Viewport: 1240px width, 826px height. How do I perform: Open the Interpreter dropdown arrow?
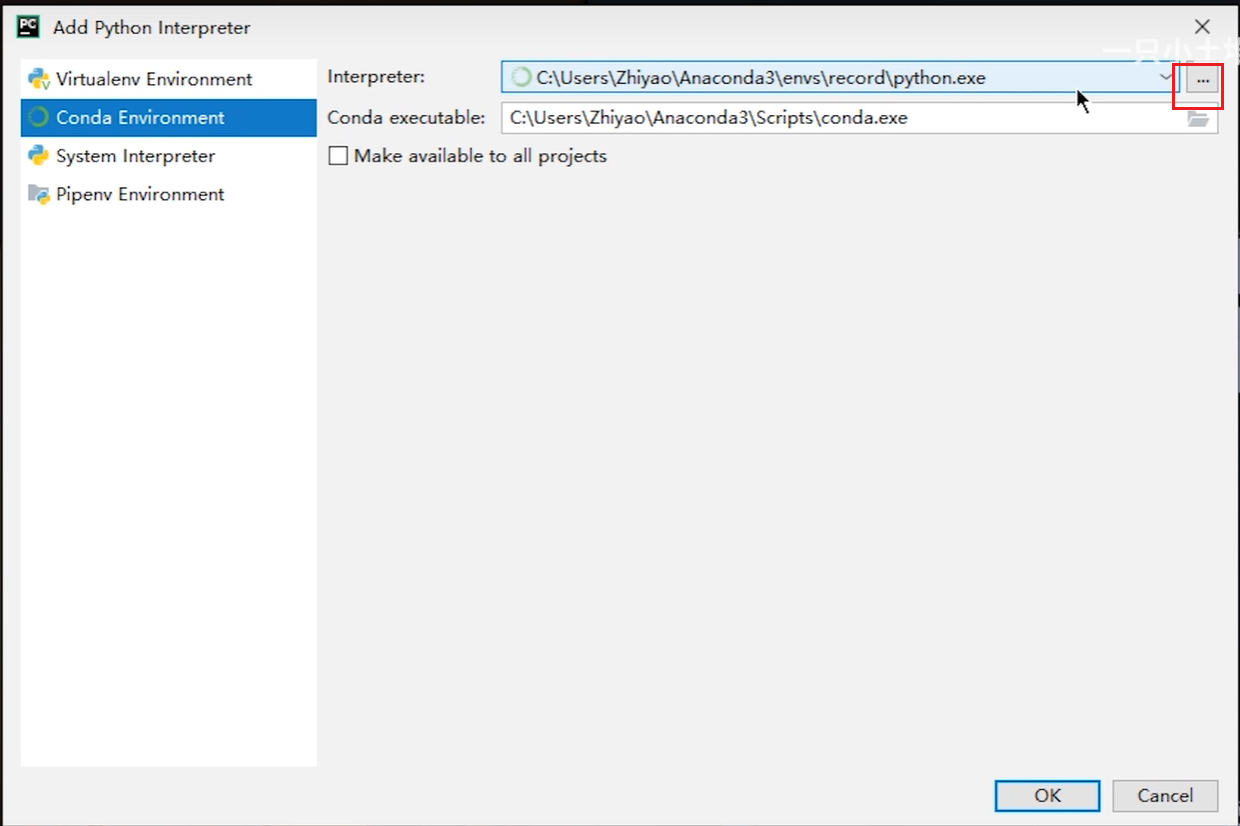(x=1166, y=77)
